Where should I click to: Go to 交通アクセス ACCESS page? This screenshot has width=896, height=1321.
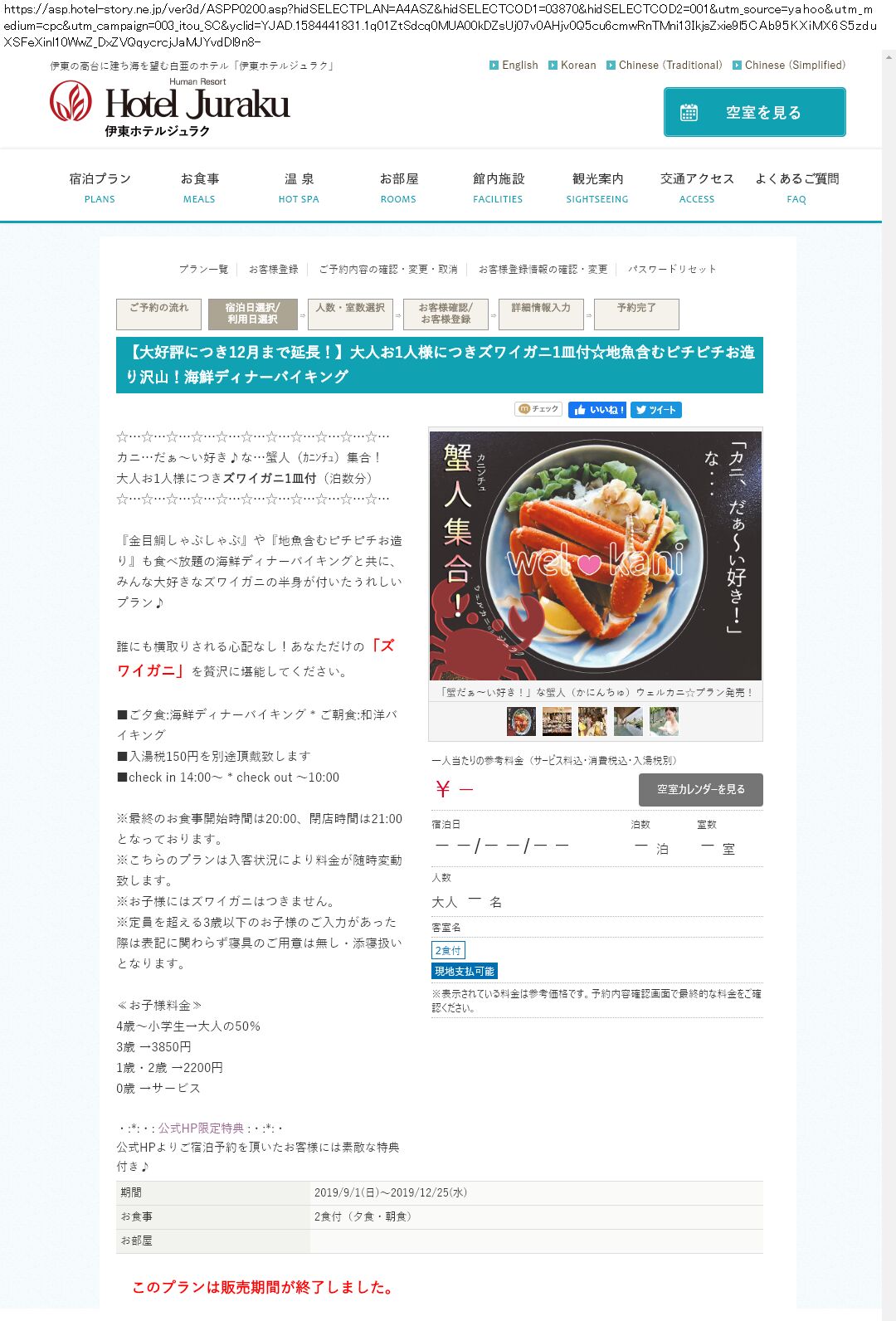coord(697,187)
